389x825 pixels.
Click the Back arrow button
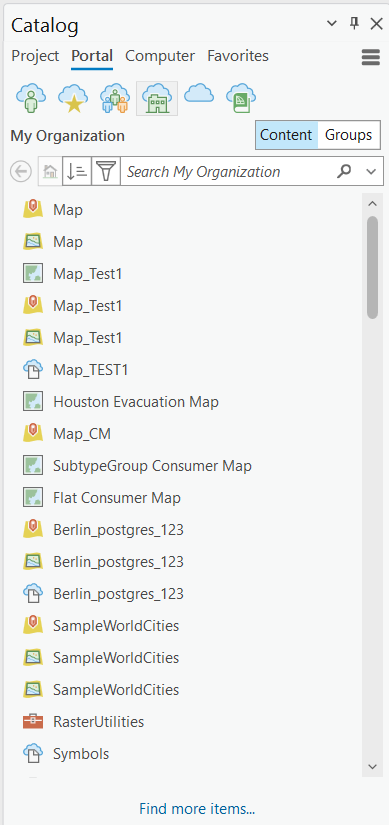tap(21, 172)
